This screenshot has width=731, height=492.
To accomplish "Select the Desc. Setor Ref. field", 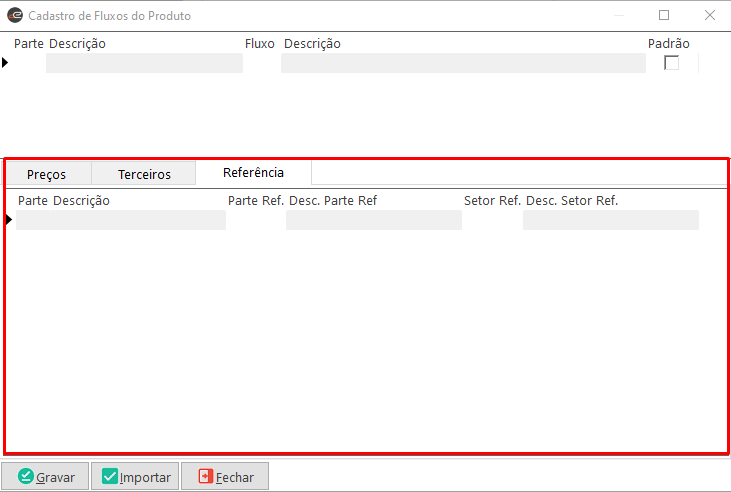I will 610,220.
